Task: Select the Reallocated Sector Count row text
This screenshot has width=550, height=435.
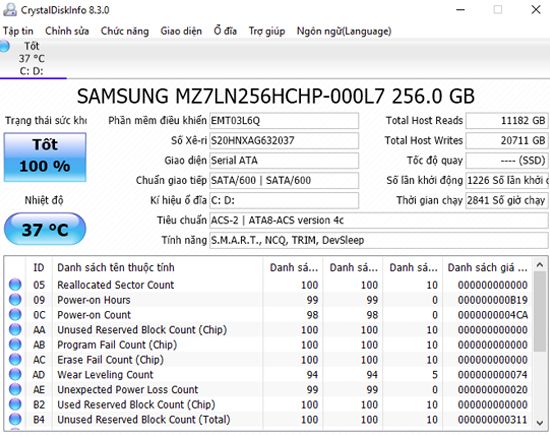Action: pos(115,285)
